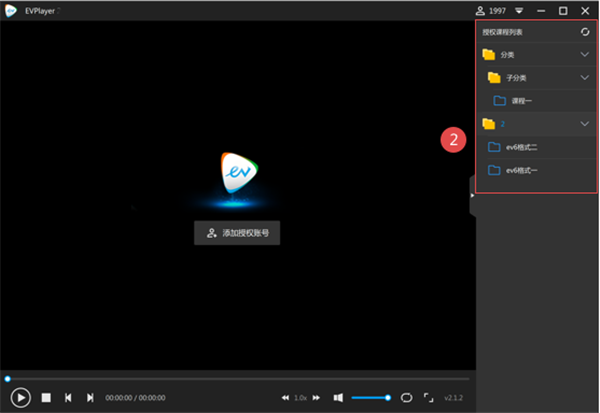Skip to the previous video
The image size is (600, 413).
coord(68,398)
